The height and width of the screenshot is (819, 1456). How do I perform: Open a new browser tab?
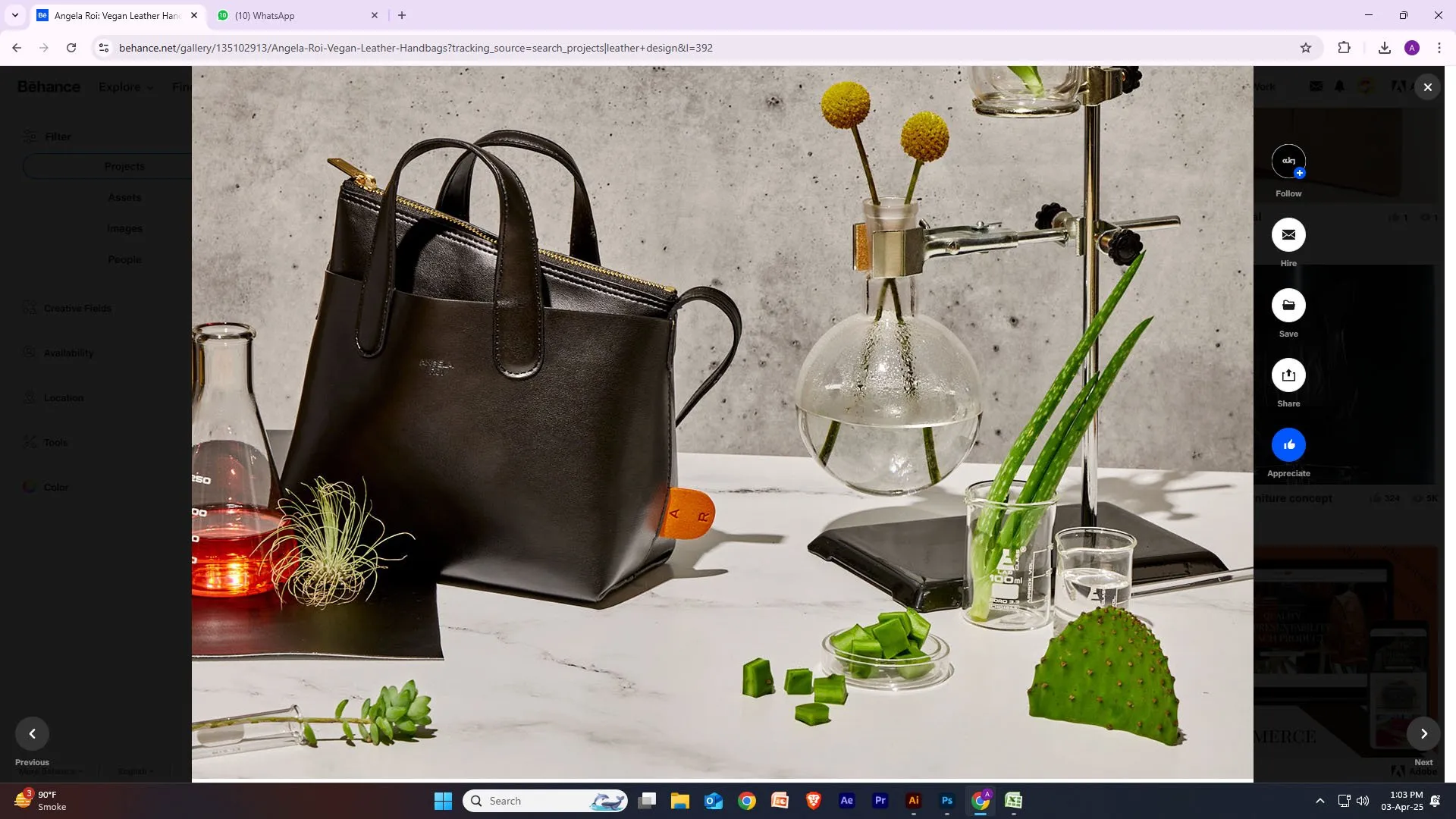click(x=402, y=15)
